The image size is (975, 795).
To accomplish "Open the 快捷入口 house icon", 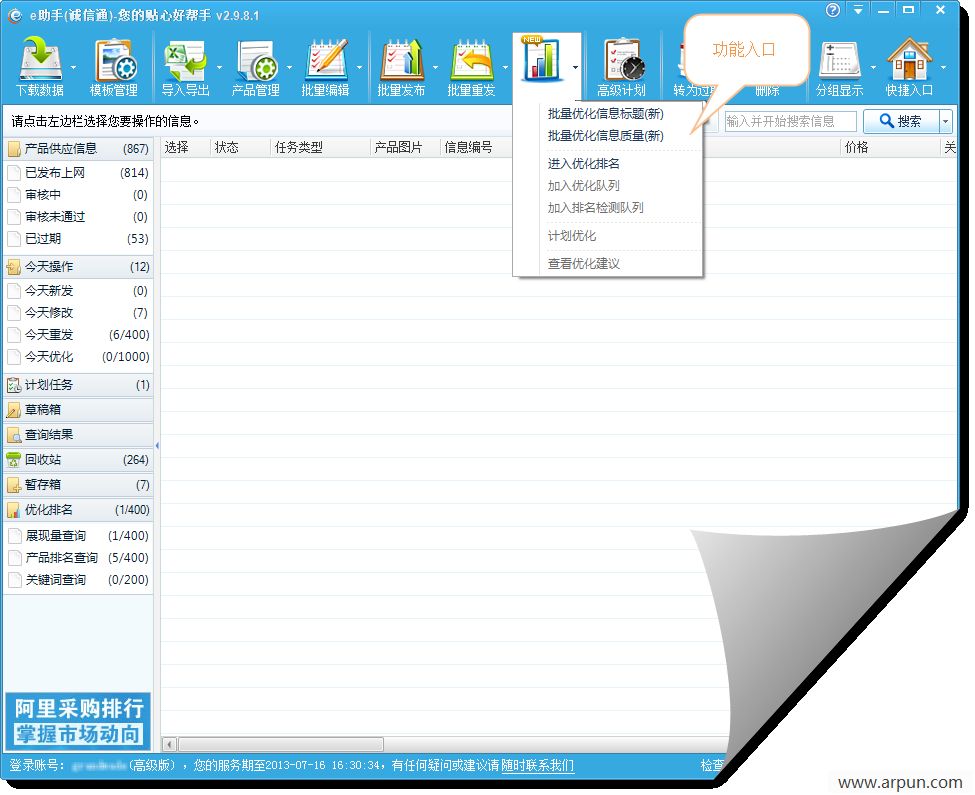I will [x=909, y=60].
